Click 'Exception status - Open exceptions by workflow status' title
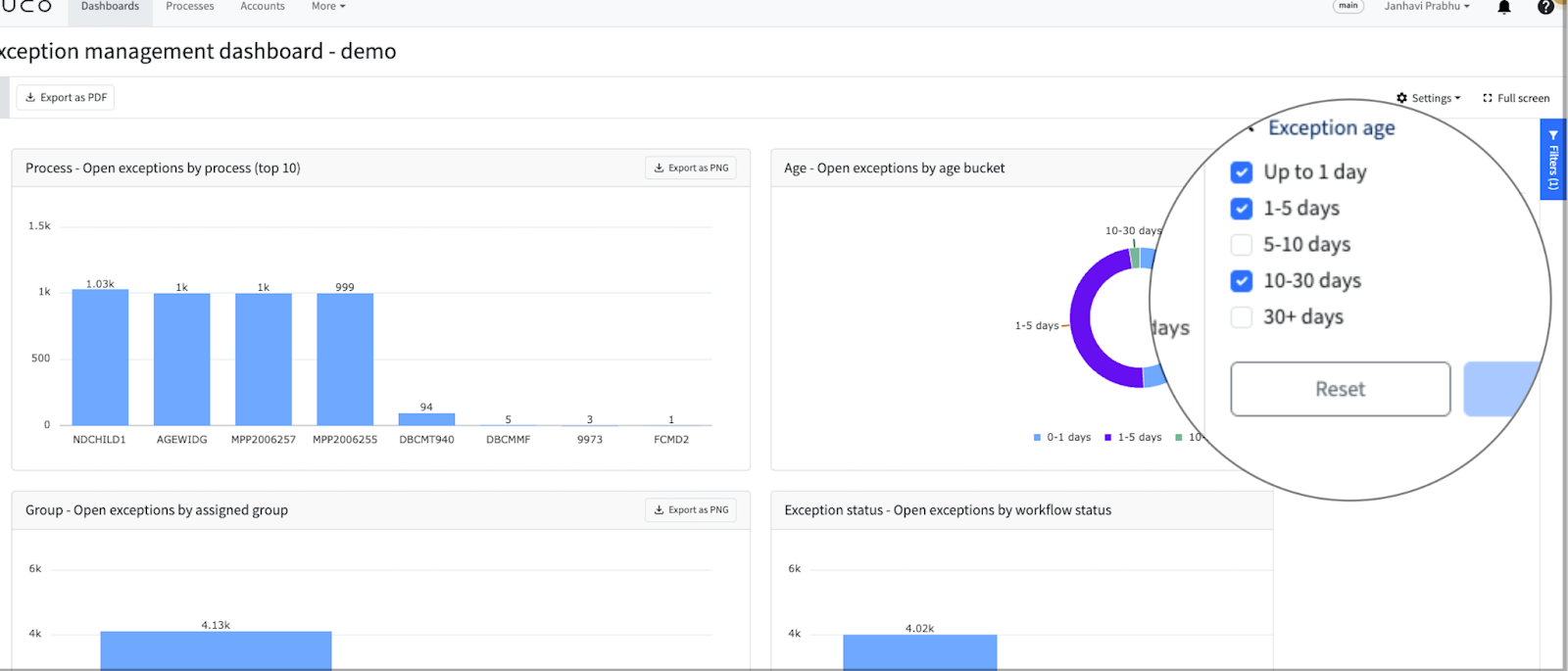 point(948,510)
